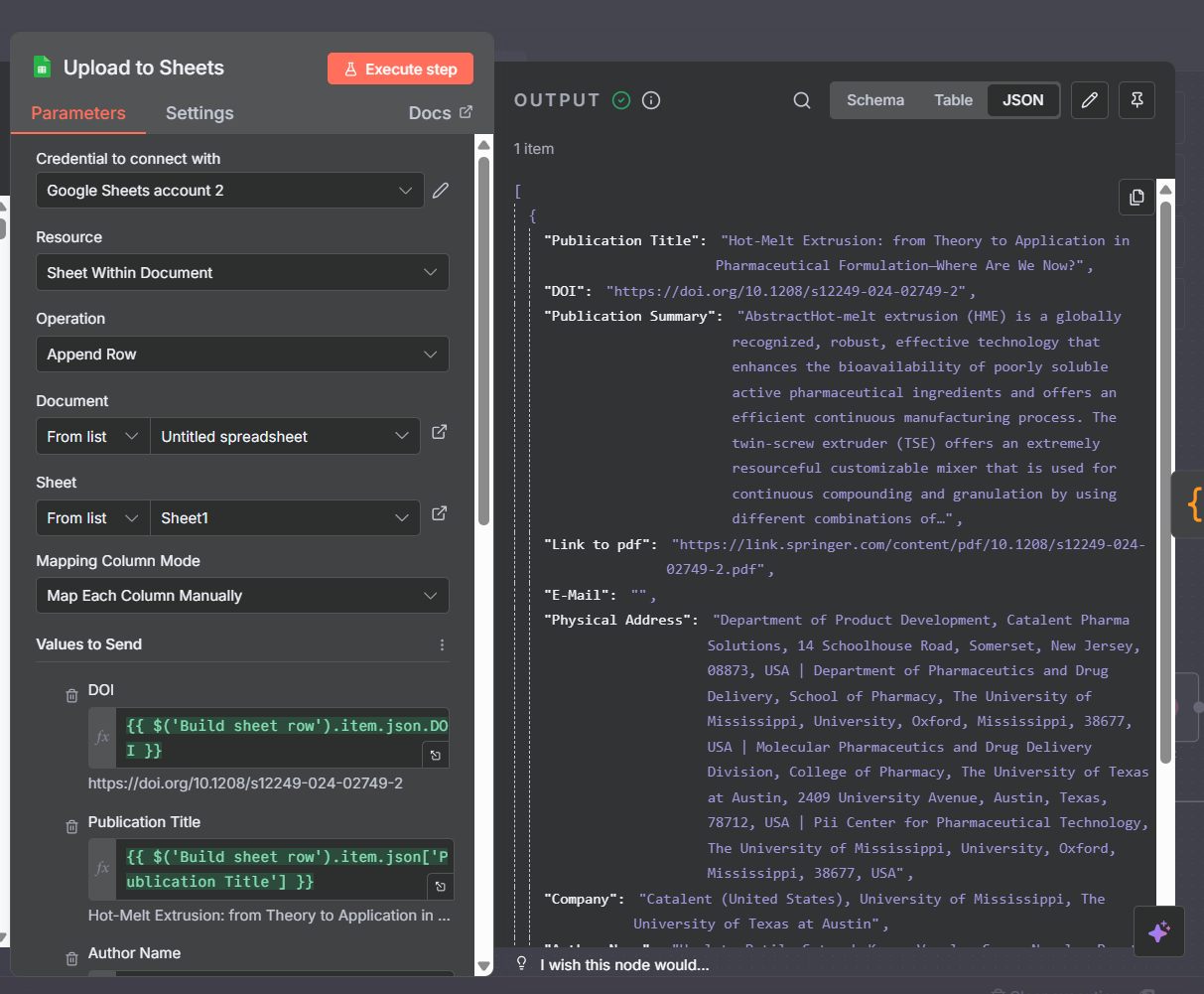Image resolution: width=1204 pixels, height=994 pixels.
Task: Click the Execute step button
Action: coord(400,70)
